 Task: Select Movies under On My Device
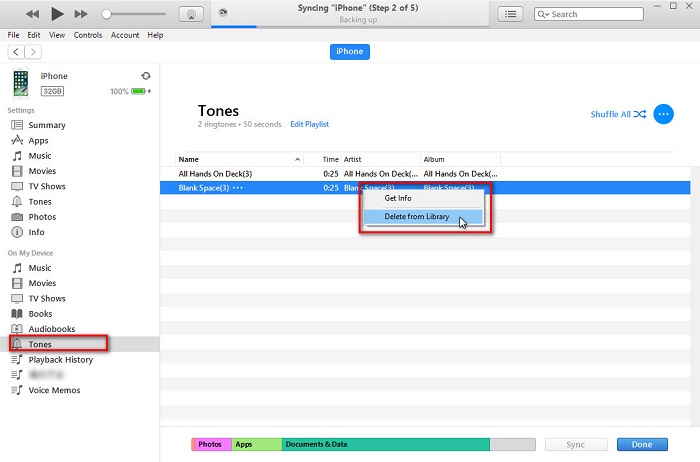pos(42,283)
